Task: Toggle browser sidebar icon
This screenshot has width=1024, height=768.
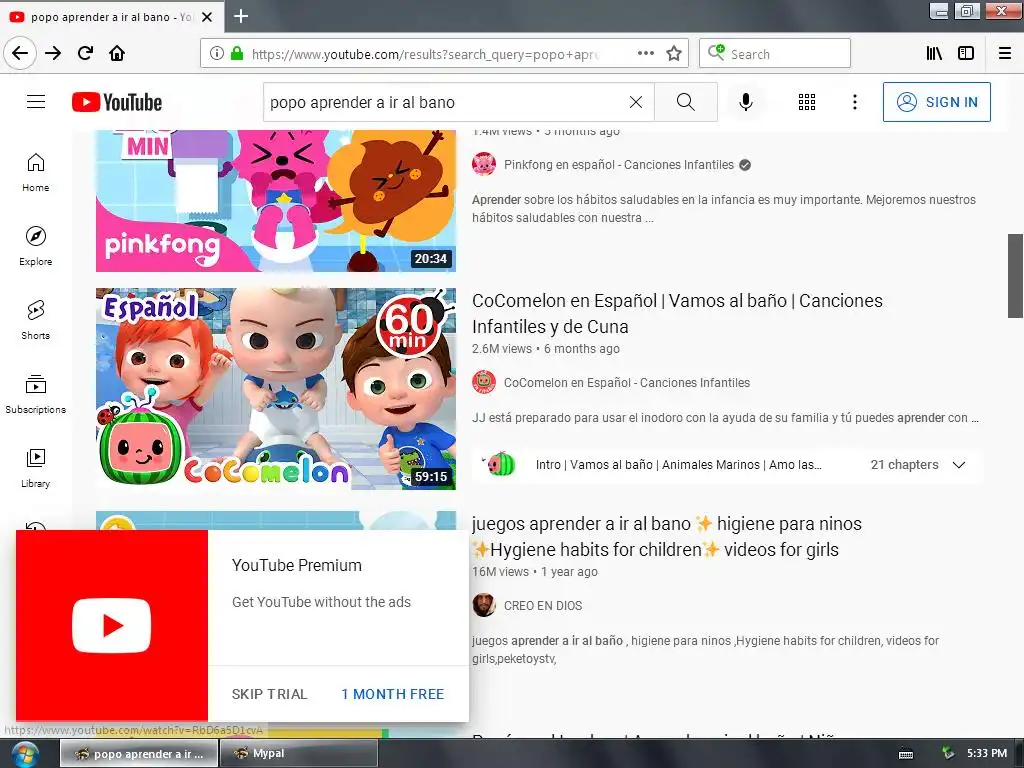Action: click(x=966, y=53)
